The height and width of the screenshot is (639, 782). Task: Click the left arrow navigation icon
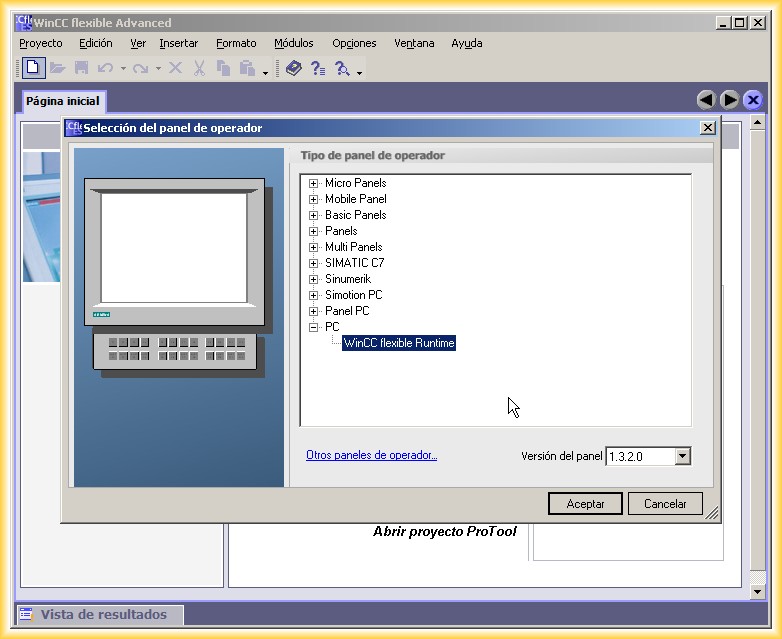(706, 100)
